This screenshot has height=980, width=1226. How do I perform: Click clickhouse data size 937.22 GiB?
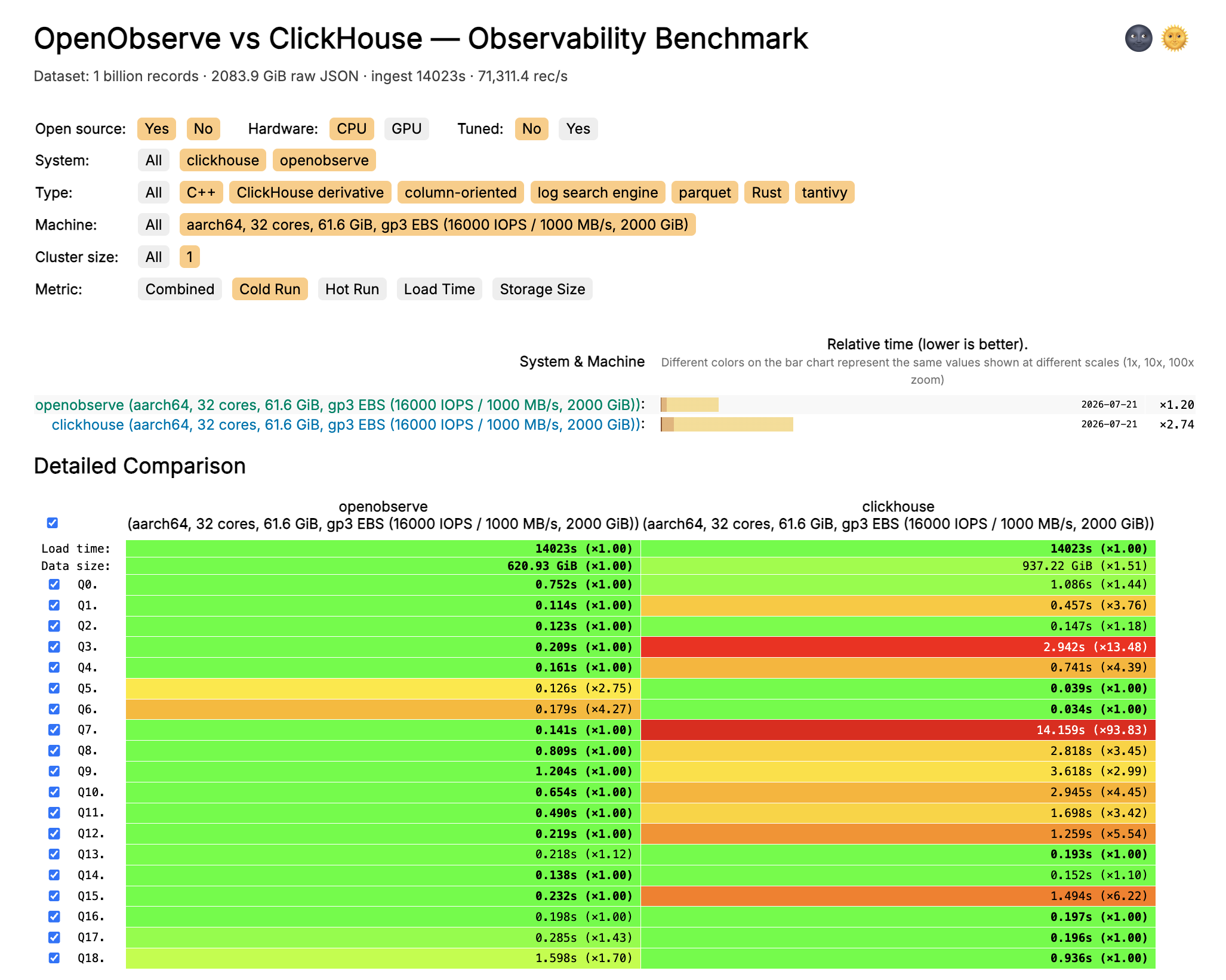[x=898, y=566]
